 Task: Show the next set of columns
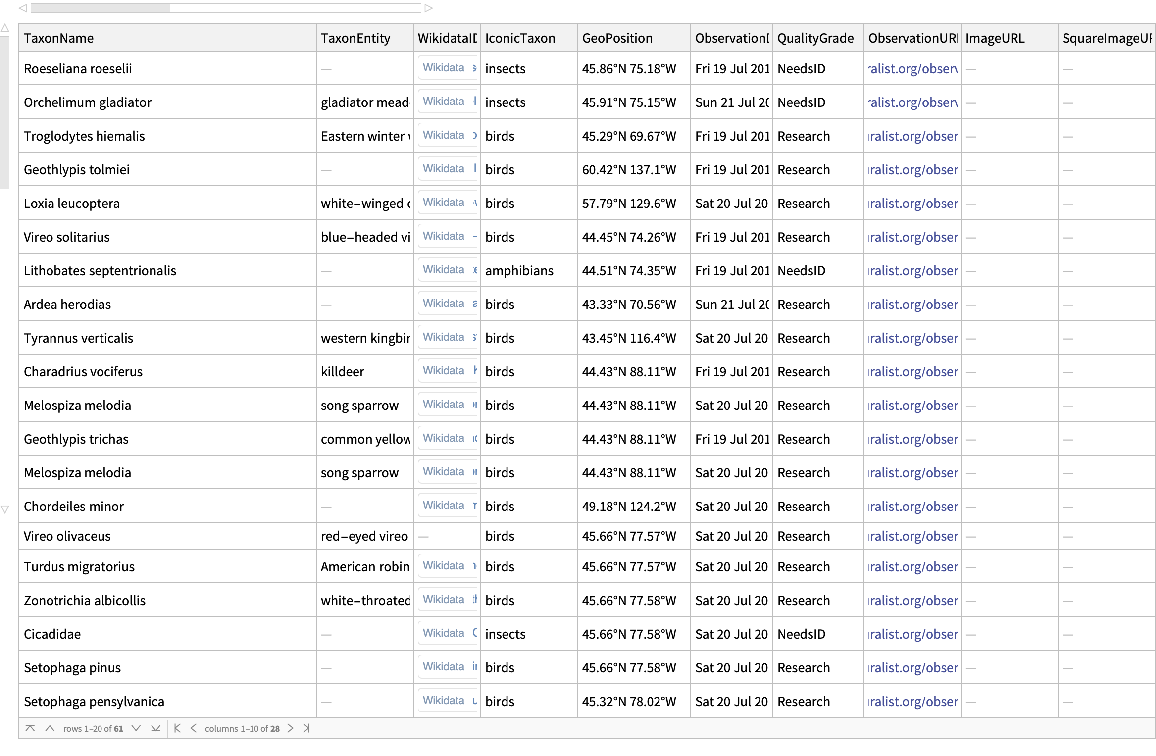[x=291, y=728]
